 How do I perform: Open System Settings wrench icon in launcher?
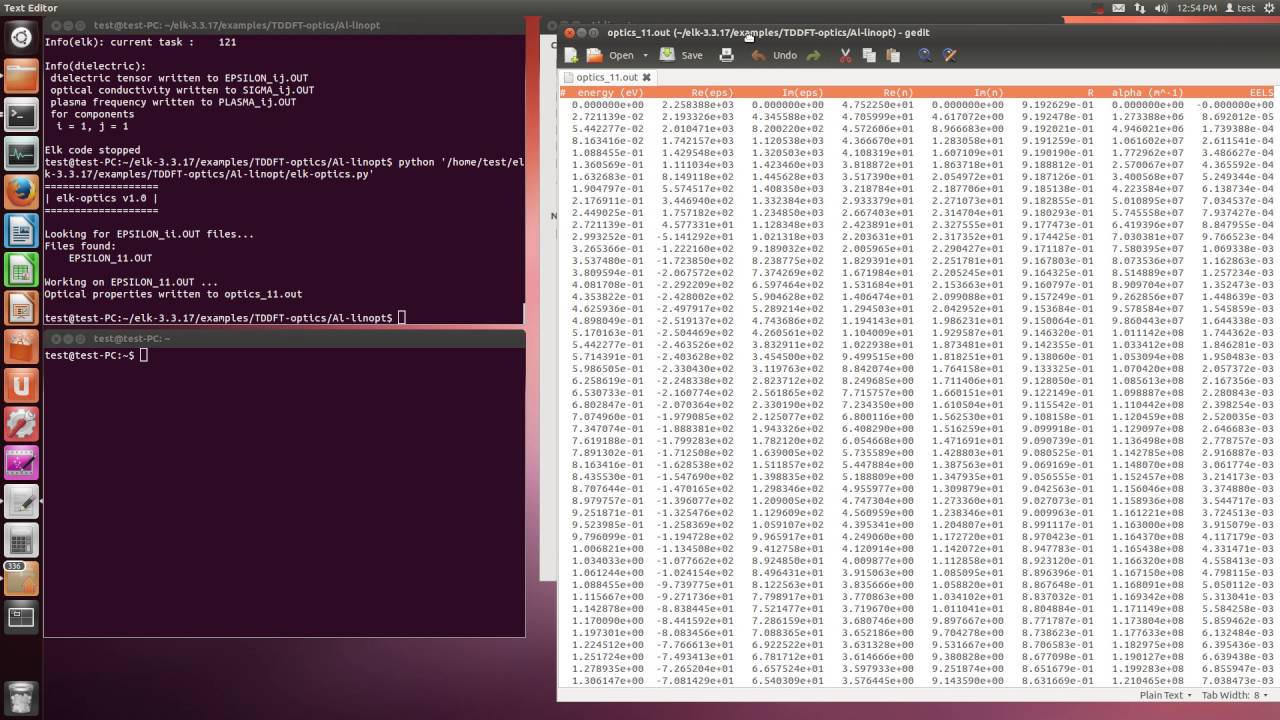pos(21,423)
